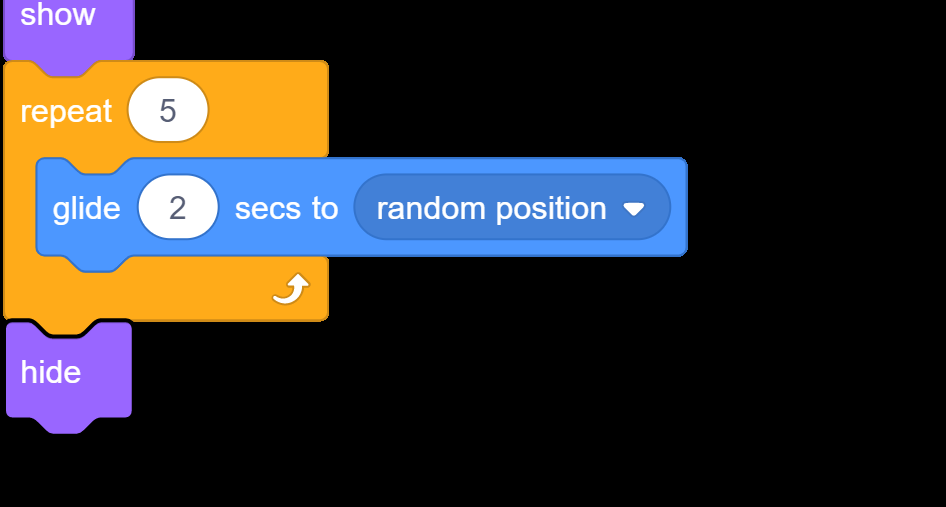This screenshot has width=946, height=507.
Task: Click the word repeat on orange block
Action: pyautogui.click(x=66, y=112)
